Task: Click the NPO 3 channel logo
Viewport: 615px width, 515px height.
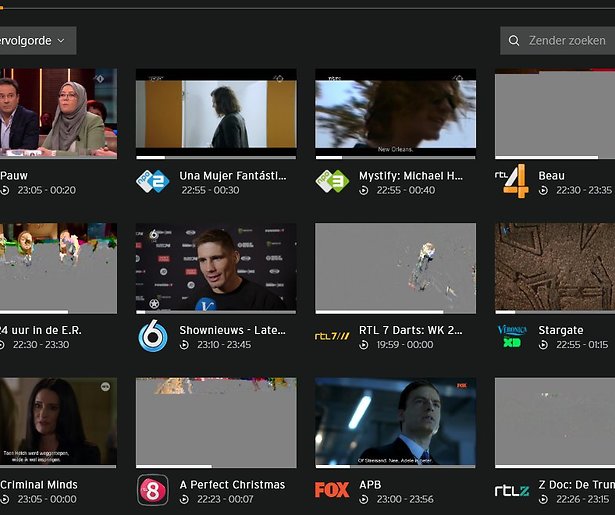Action: 332,181
